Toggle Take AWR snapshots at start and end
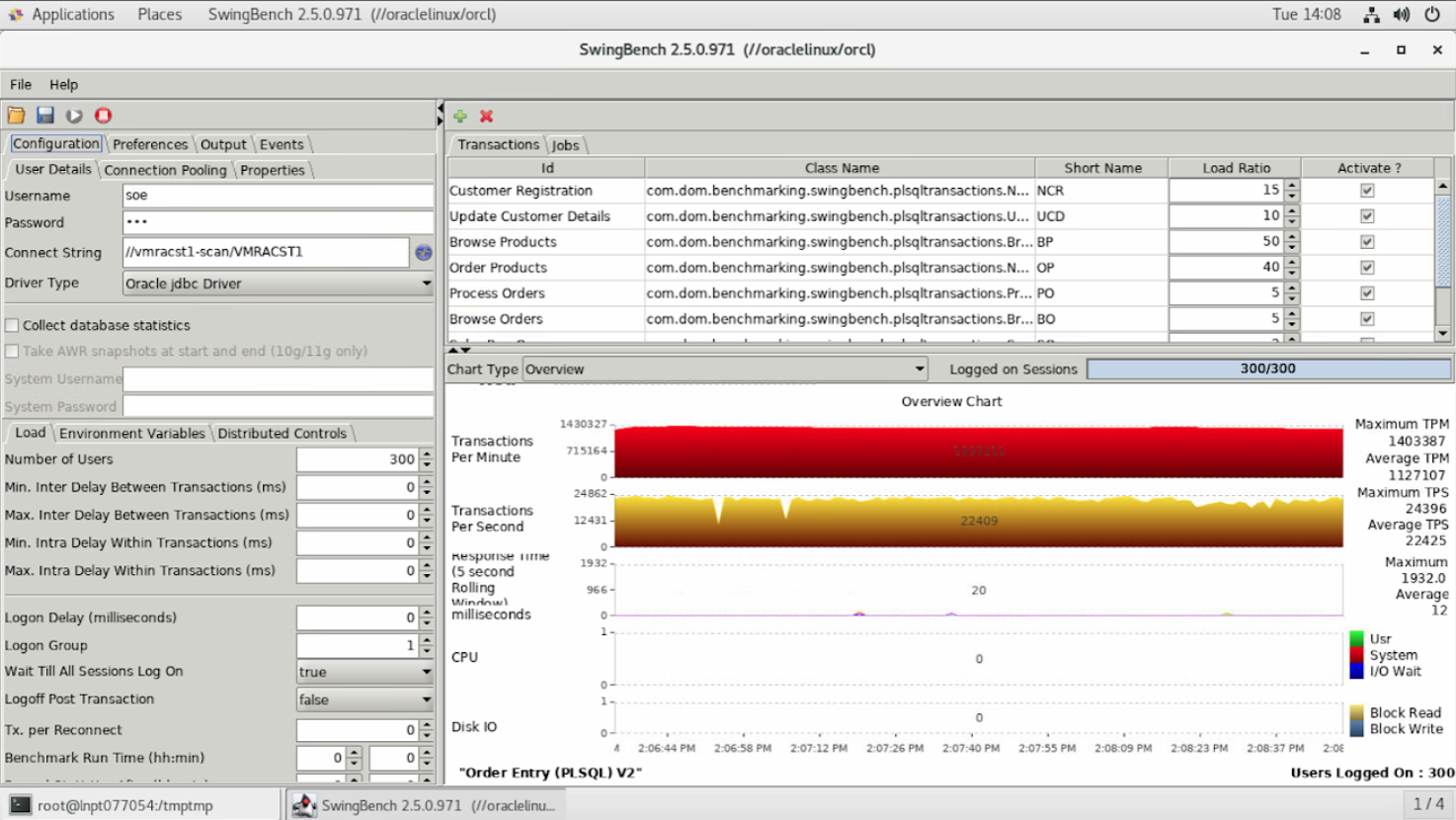Screen dimensions: 1456x820 click(x=12, y=351)
